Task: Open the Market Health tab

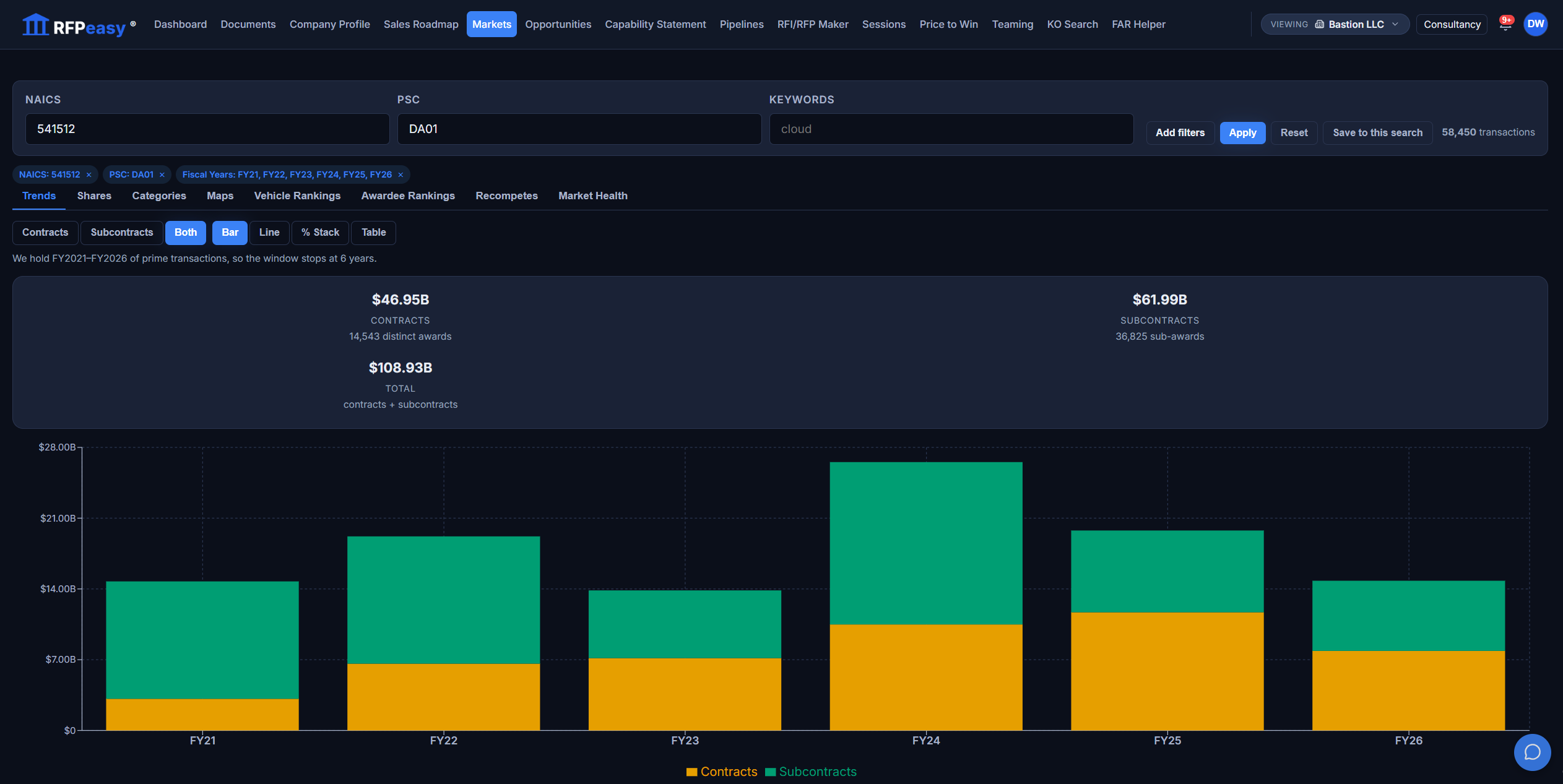Action: 593,196
